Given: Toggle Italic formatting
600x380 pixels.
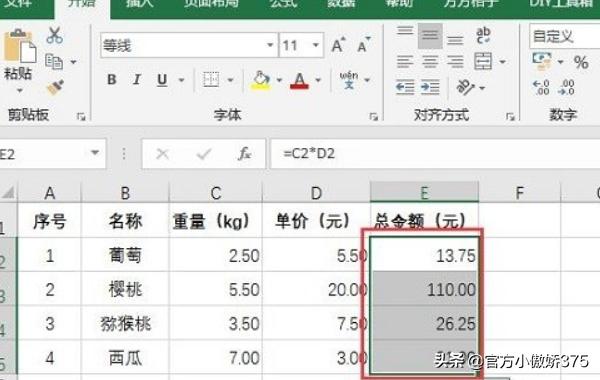Looking at the screenshot, I should click(x=137, y=80).
